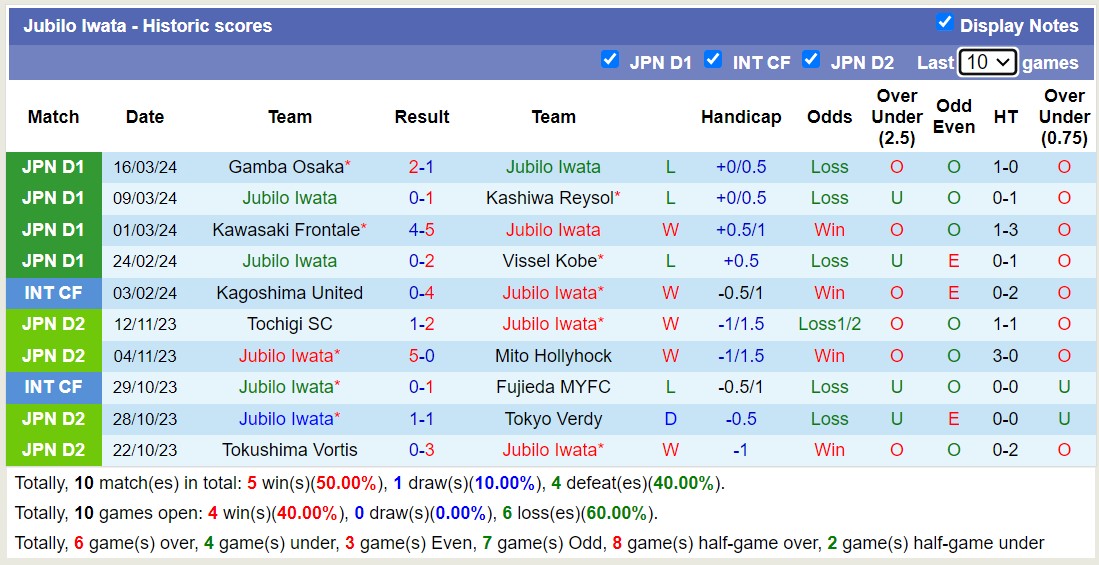Open Kashiwa Reysol team page
Screen dimensions: 1099x565
[549, 198]
